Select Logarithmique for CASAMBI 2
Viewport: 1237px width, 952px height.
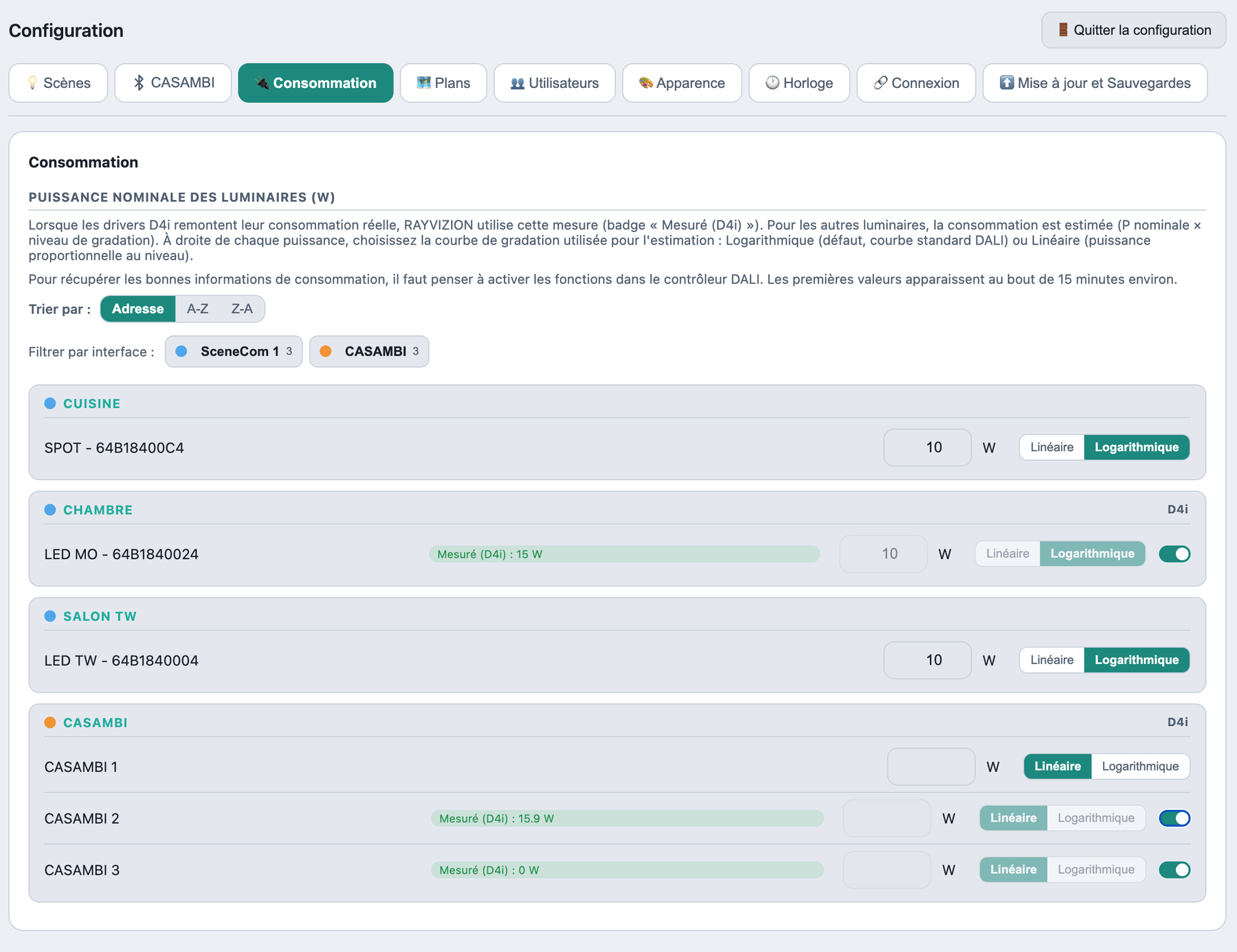[1096, 818]
